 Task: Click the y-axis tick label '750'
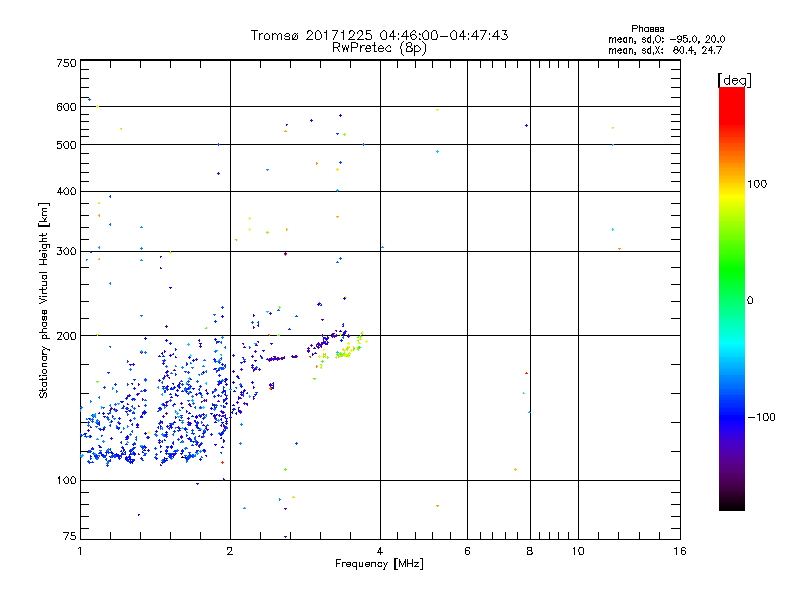tap(66, 63)
